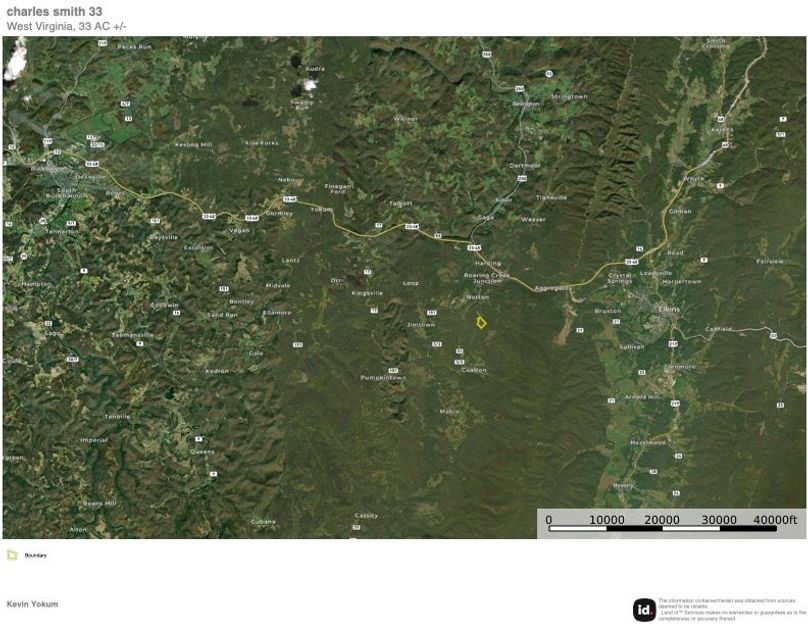Click the highway shield near South Crossing

tap(719, 118)
